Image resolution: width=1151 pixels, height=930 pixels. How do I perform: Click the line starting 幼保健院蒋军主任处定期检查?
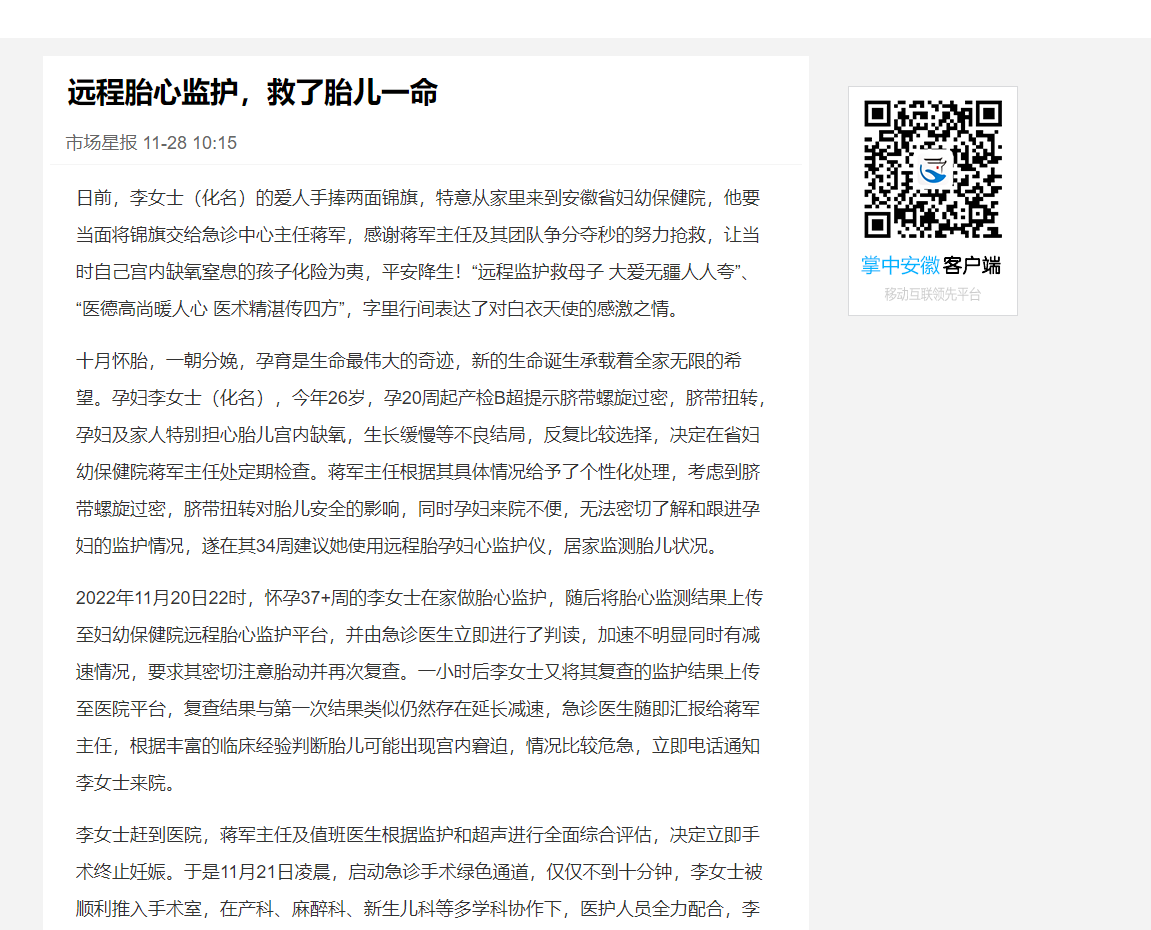point(418,471)
